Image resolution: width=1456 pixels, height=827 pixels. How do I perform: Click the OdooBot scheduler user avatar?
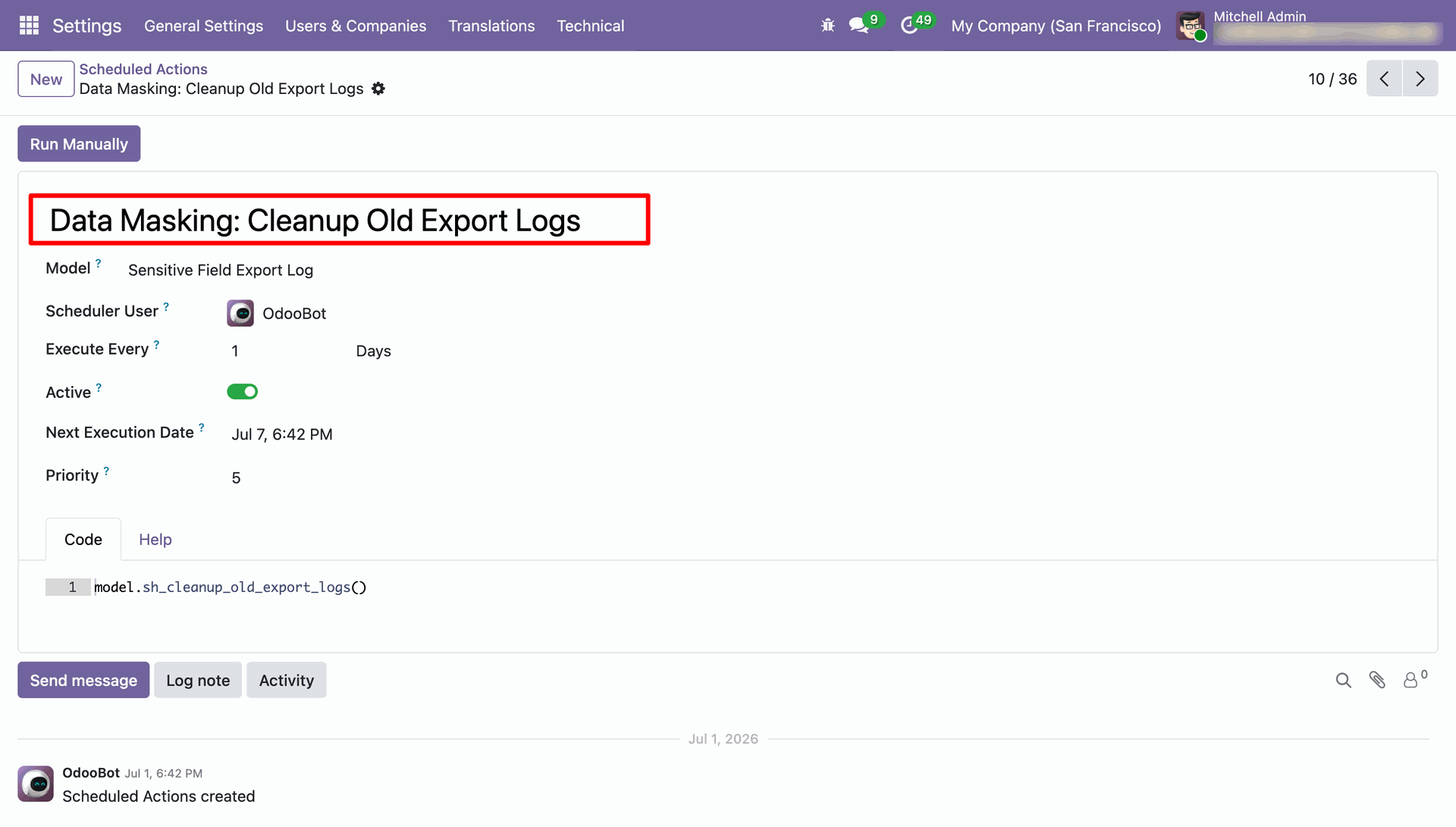[240, 313]
